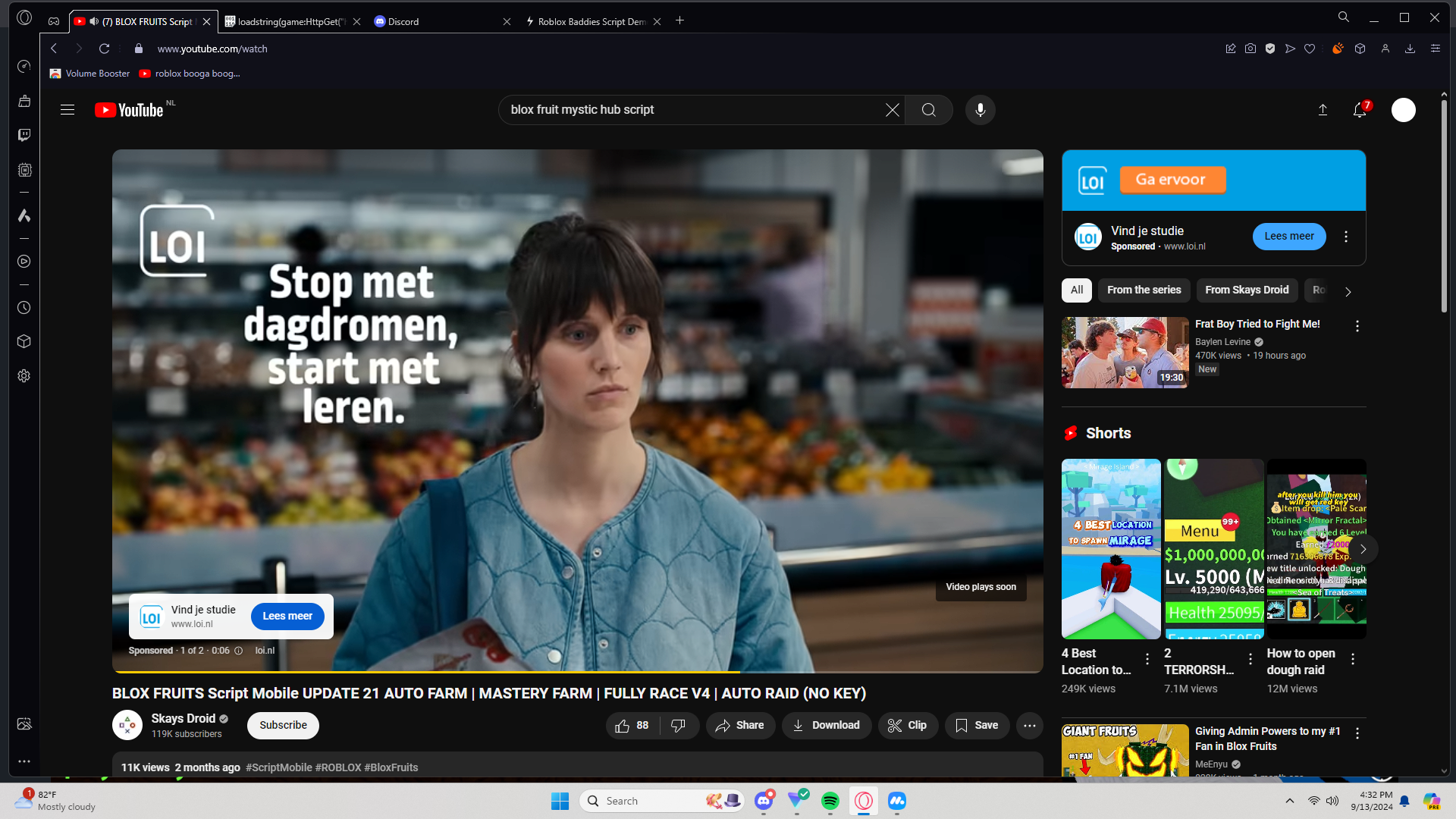
Task: Open Easy Setup menu in top-right corner
Action: pyautogui.click(x=1436, y=49)
